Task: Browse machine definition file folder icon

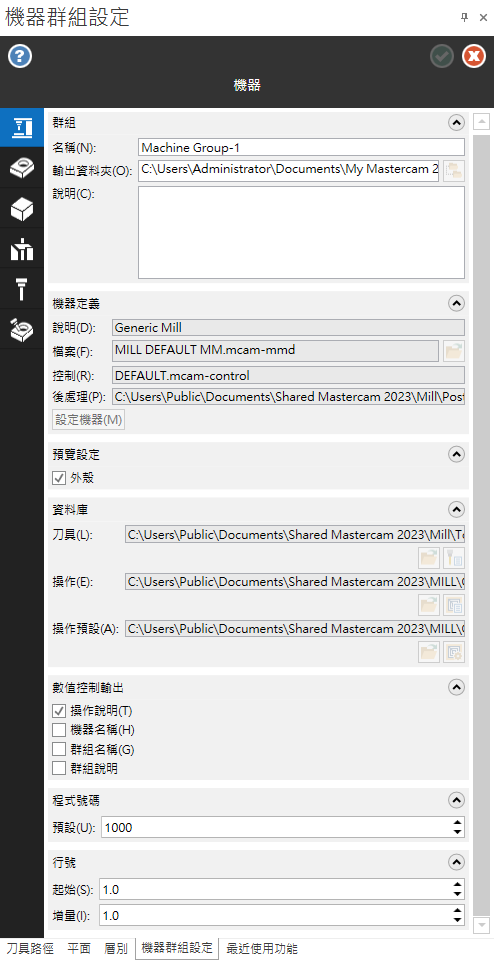Action: 454,351
